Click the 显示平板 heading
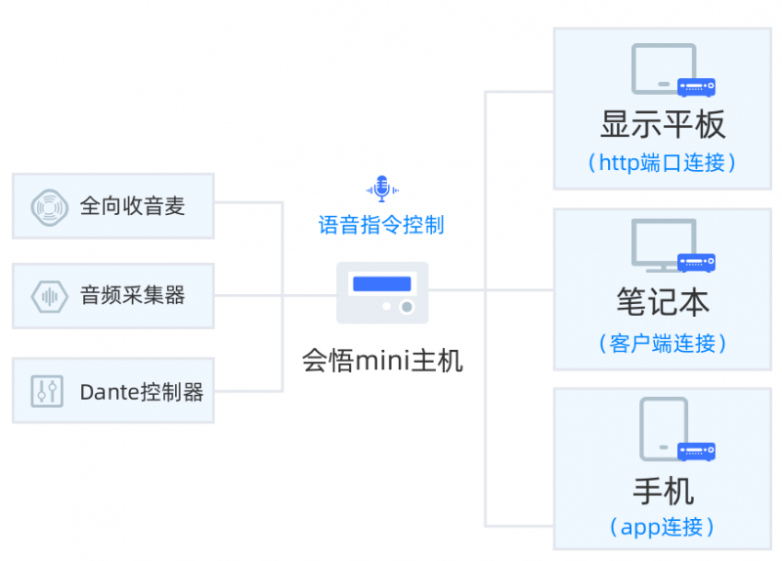The height and width of the screenshot is (561, 782). coord(663,125)
